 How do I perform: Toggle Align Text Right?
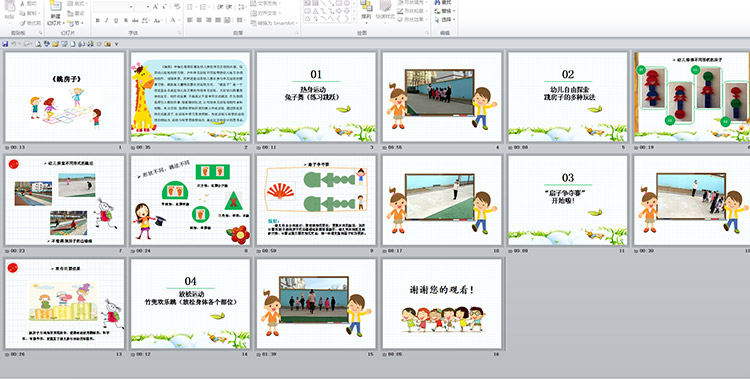coord(209,20)
